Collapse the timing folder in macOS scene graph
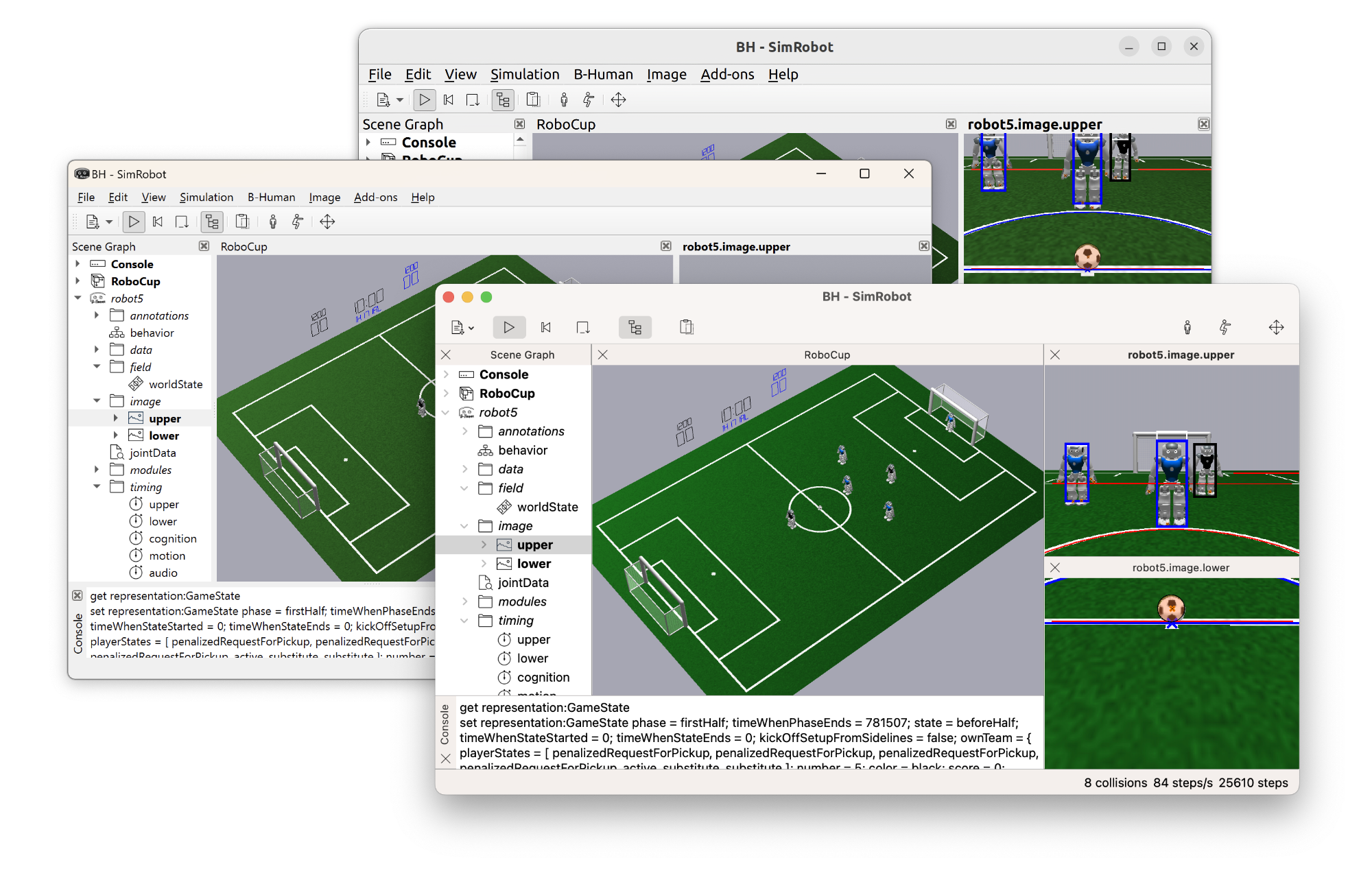This screenshot has height=871, width=1372. click(x=465, y=621)
